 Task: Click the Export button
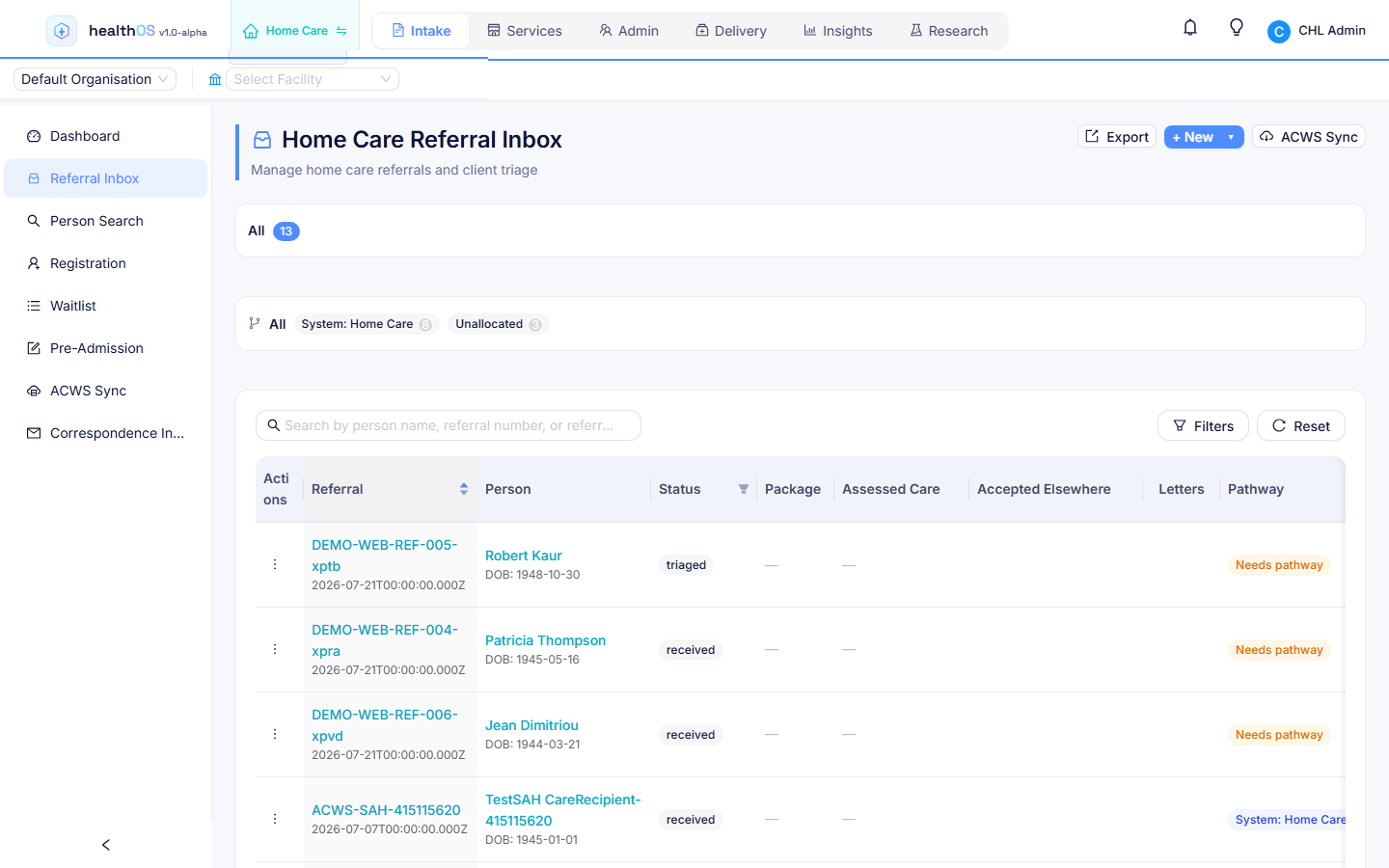1117,137
